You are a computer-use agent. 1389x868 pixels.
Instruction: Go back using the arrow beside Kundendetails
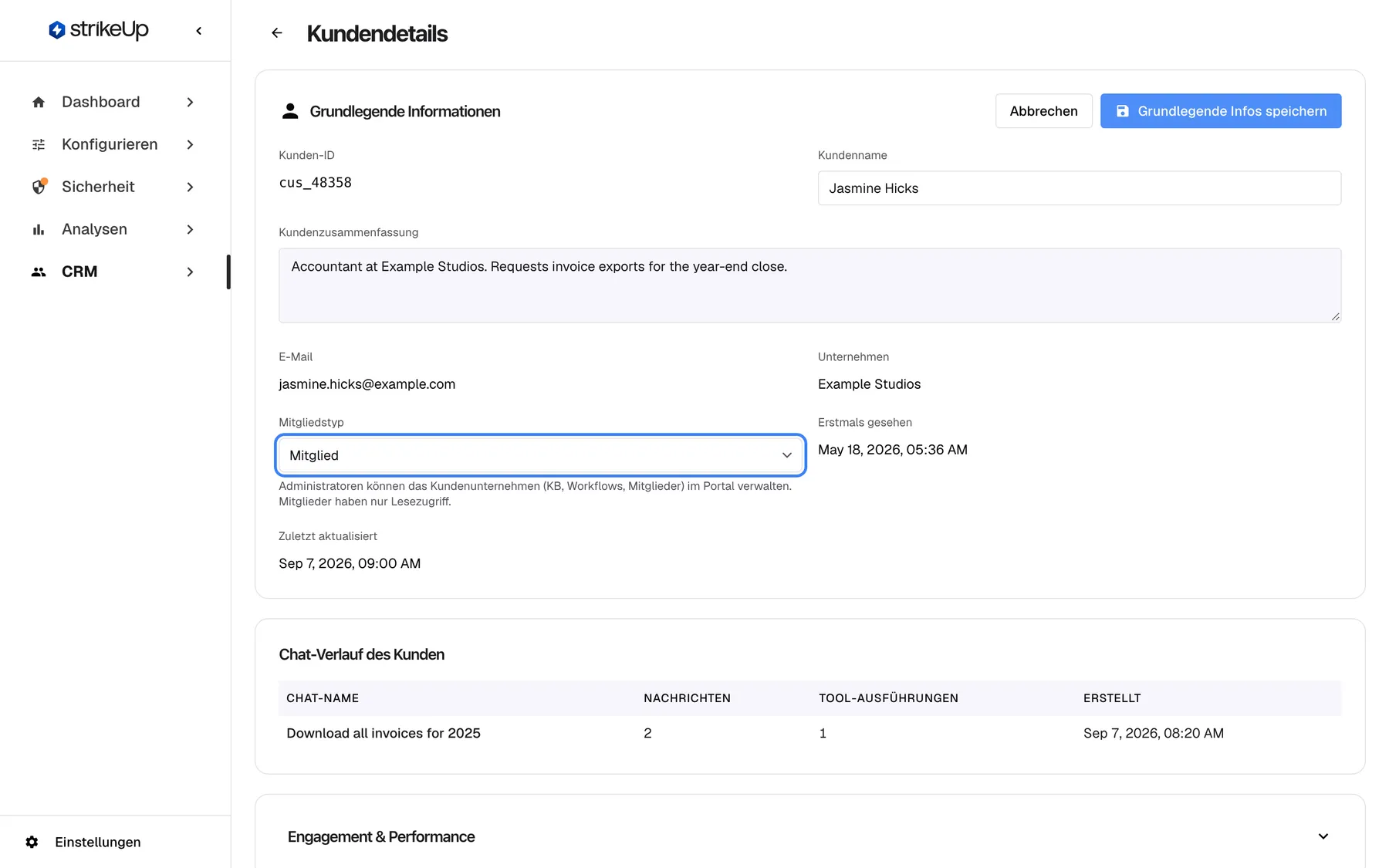pos(277,33)
